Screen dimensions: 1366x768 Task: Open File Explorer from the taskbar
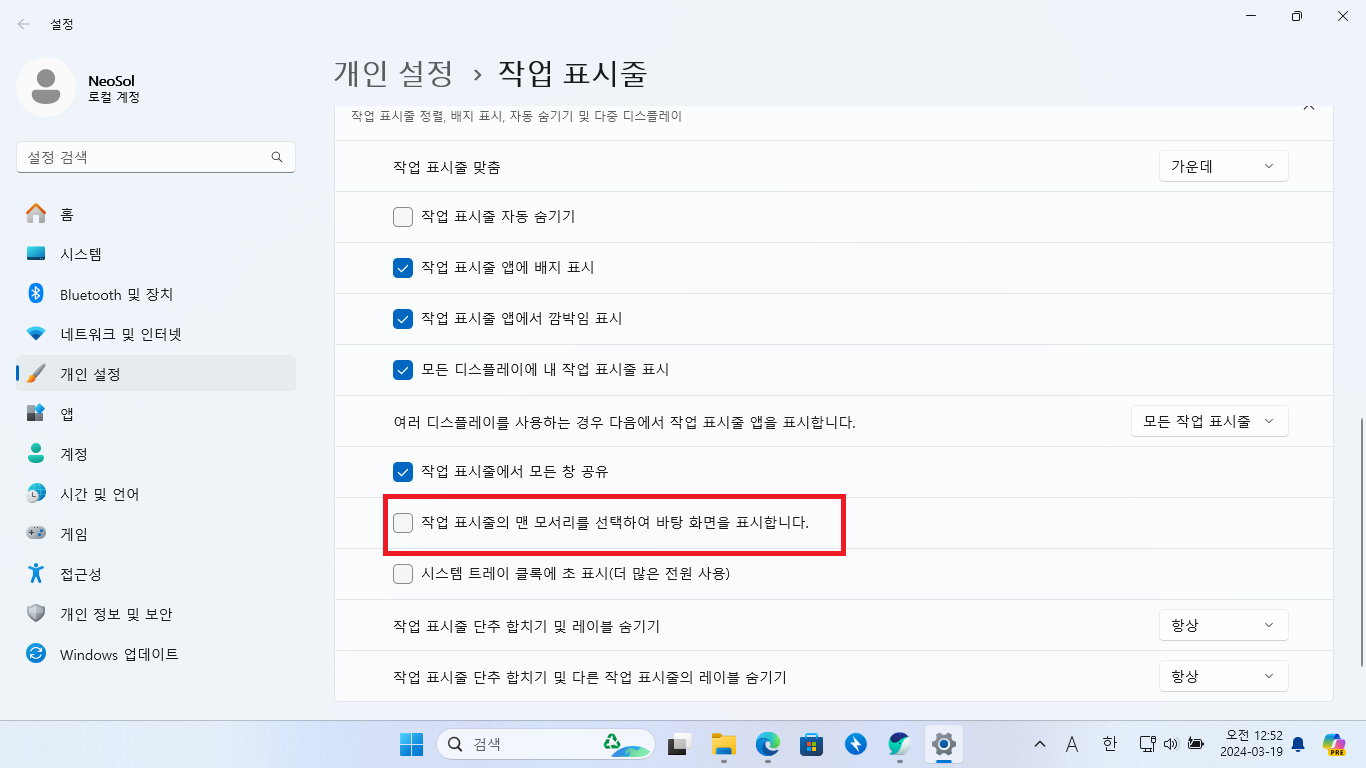722,744
